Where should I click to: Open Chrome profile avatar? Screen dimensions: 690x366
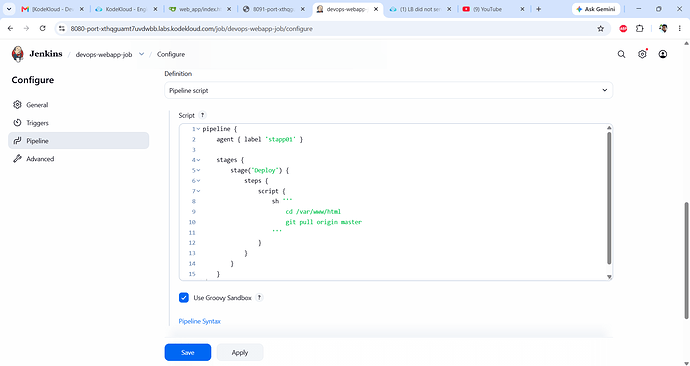click(x=663, y=29)
